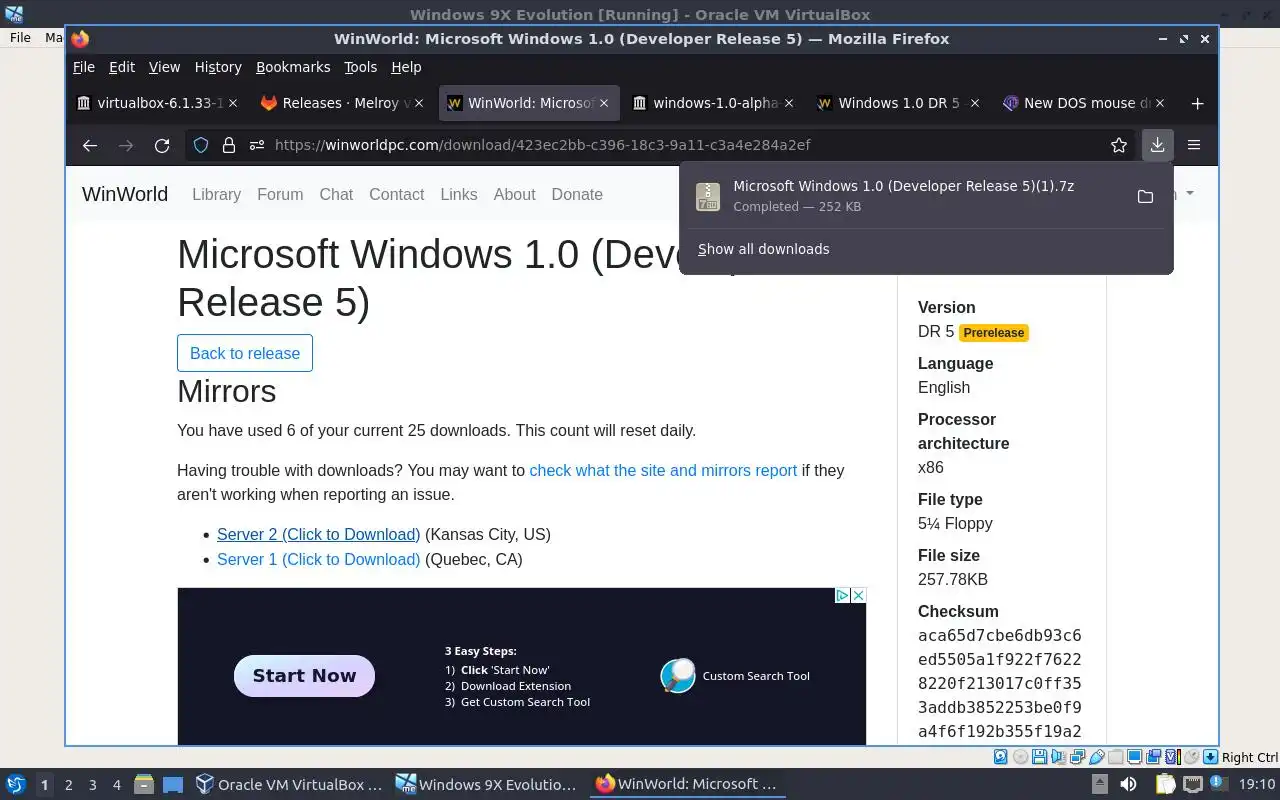The height and width of the screenshot is (800, 1280).
Task: Click VirtualBox display status icon
Action: coord(1135,757)
